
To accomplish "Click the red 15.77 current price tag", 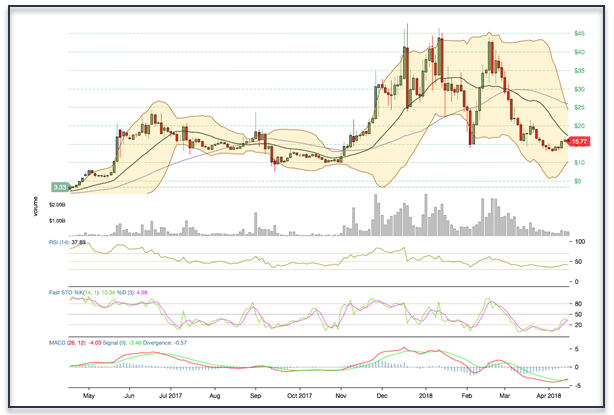I will click(x=578, y=142).
